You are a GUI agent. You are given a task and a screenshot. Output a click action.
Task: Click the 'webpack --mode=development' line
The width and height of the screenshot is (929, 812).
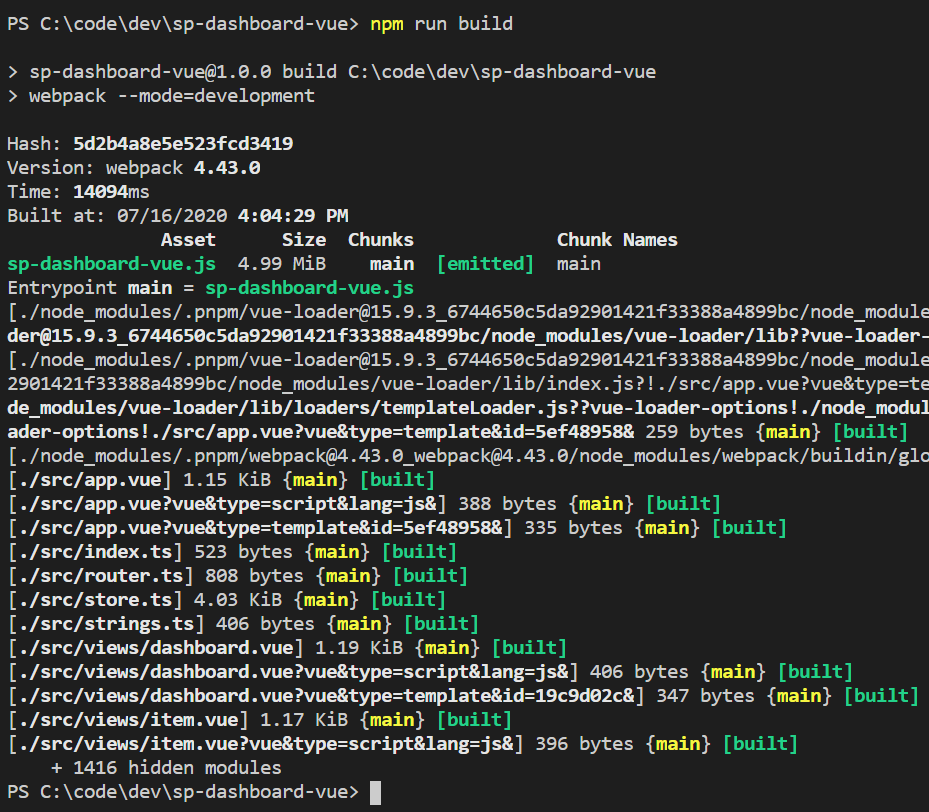click(x=161, y=96)
